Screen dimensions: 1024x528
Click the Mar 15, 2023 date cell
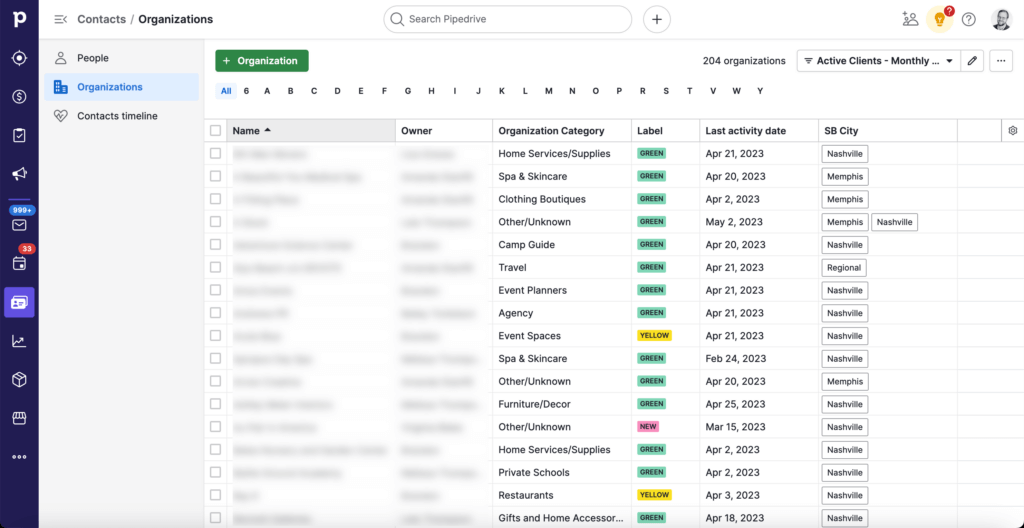(x=759, y=427)
